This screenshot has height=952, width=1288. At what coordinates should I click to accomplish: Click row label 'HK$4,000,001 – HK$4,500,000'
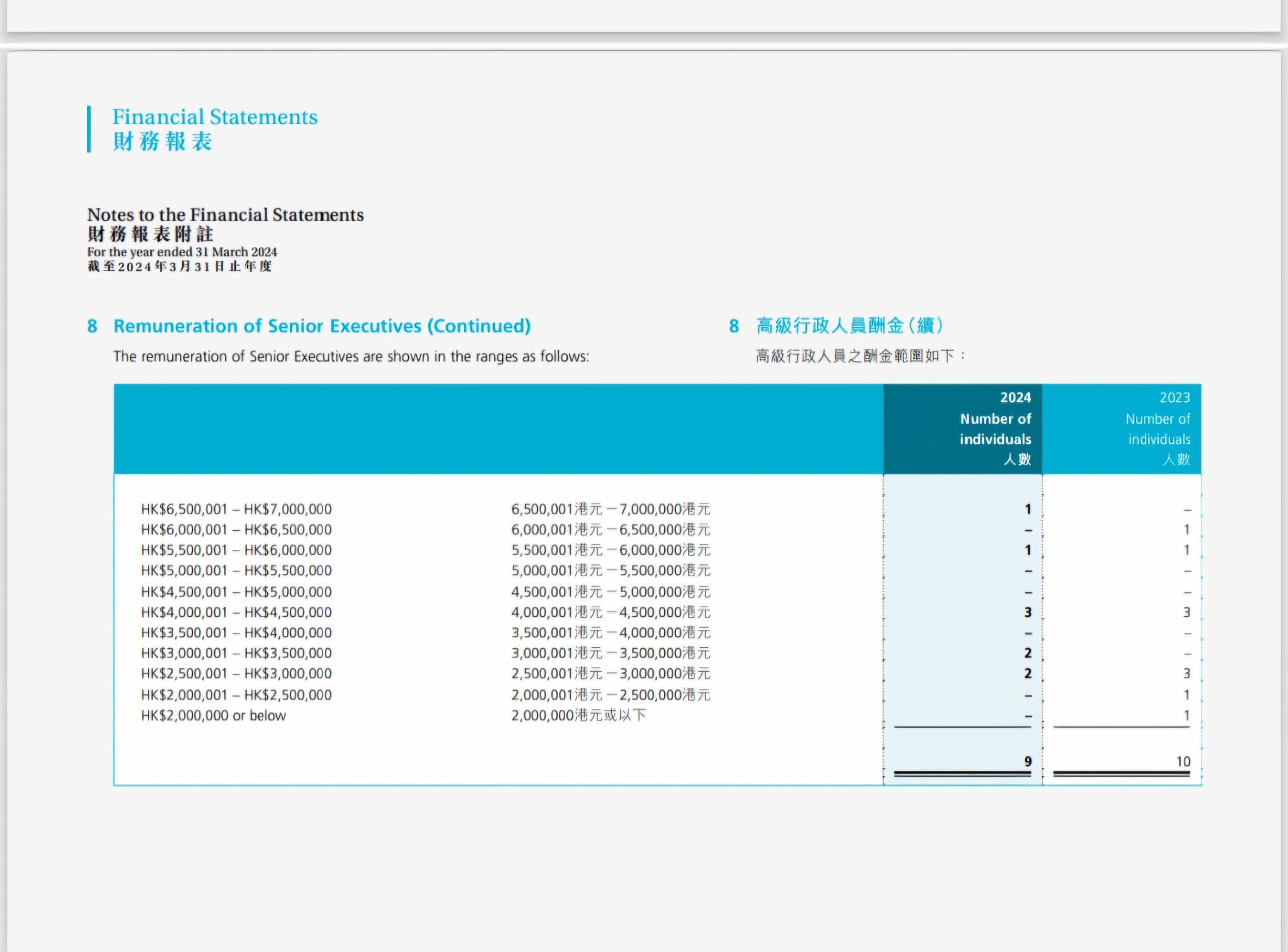pyautogui.click(x=236, y=613)
